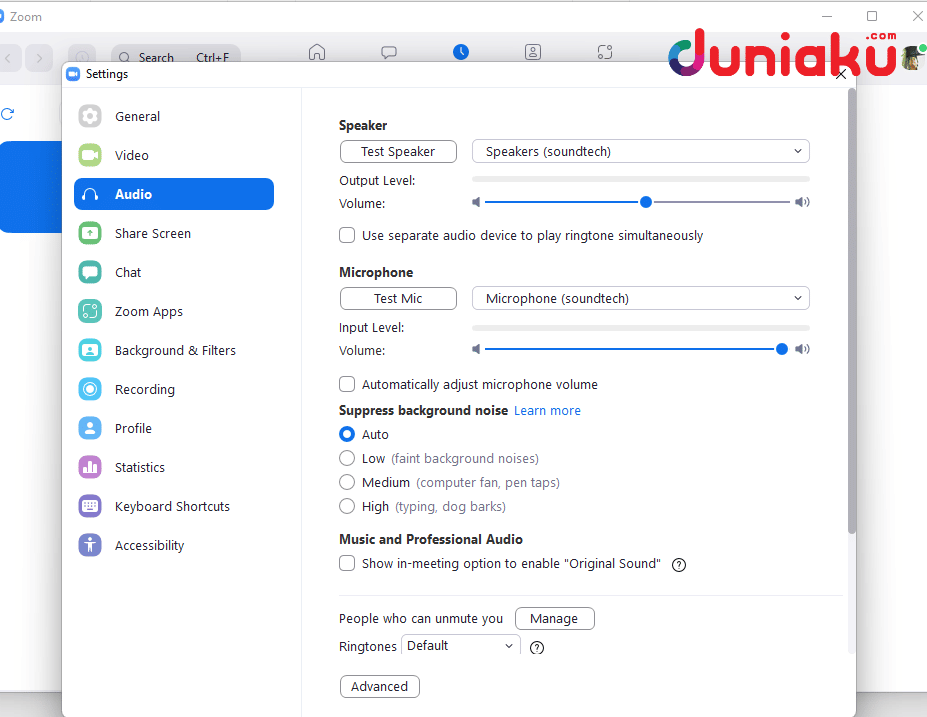The image size is (927, 717).
Task: Click the Video camera icon in sidebar
Action: coord(91,155)
